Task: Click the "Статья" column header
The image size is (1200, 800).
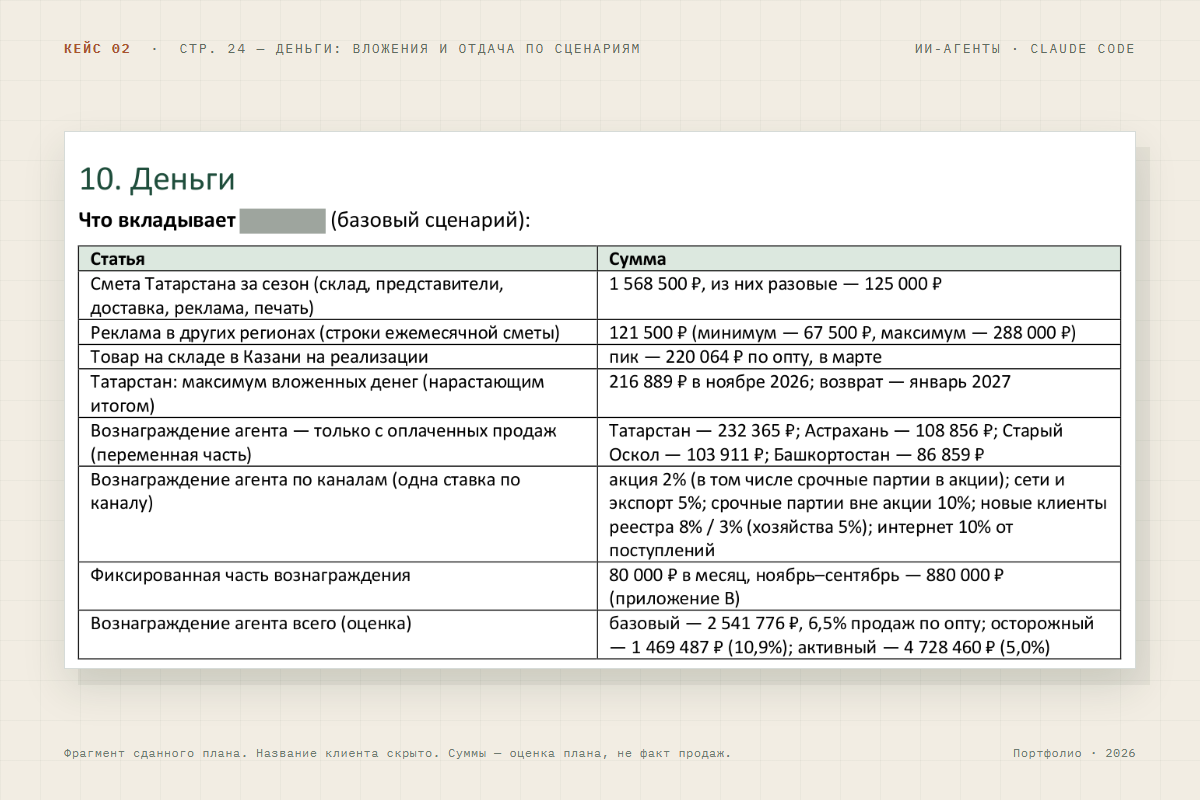Action: 338,258
